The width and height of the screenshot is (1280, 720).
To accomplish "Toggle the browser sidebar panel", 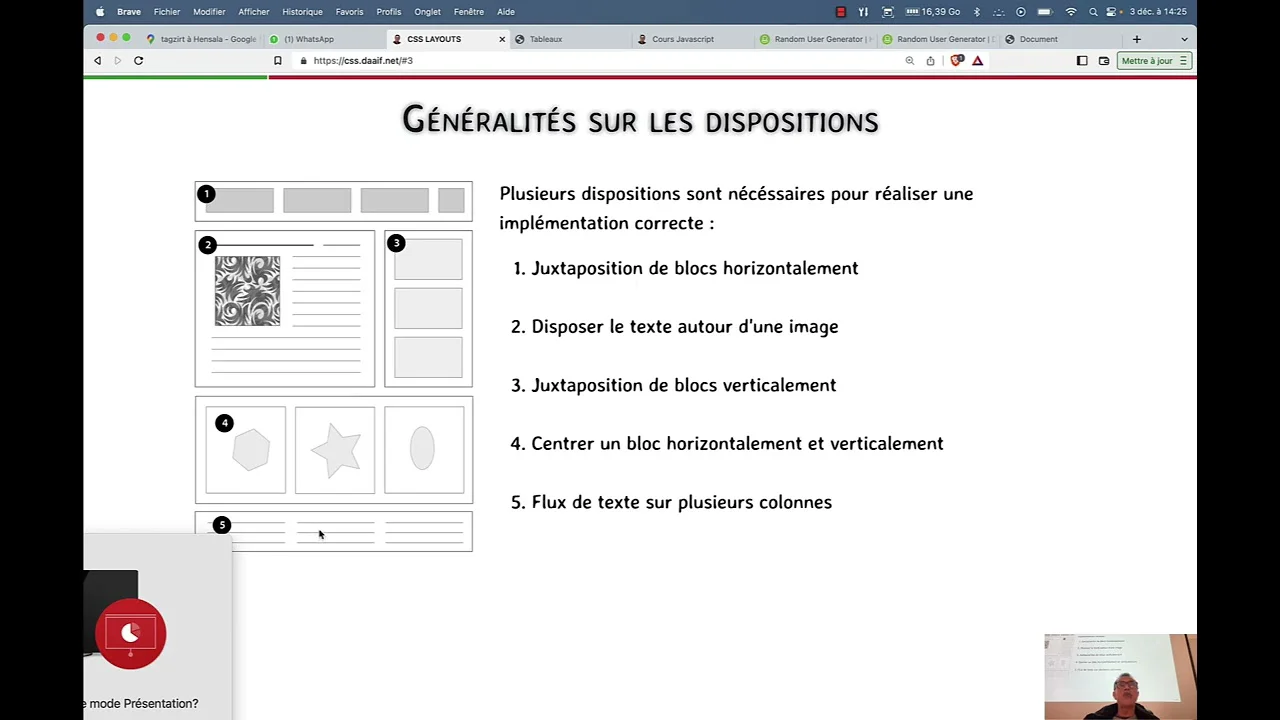I will [x=1082, y=61].
